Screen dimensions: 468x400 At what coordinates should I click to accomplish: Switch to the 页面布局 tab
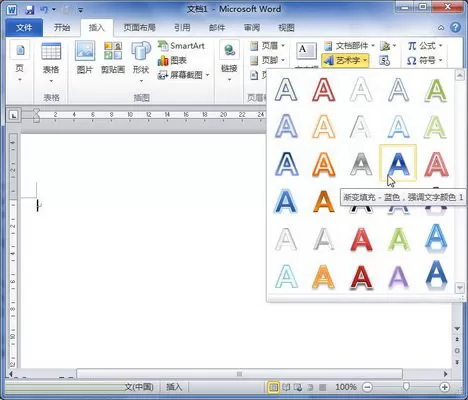click(x=140, y=28)
